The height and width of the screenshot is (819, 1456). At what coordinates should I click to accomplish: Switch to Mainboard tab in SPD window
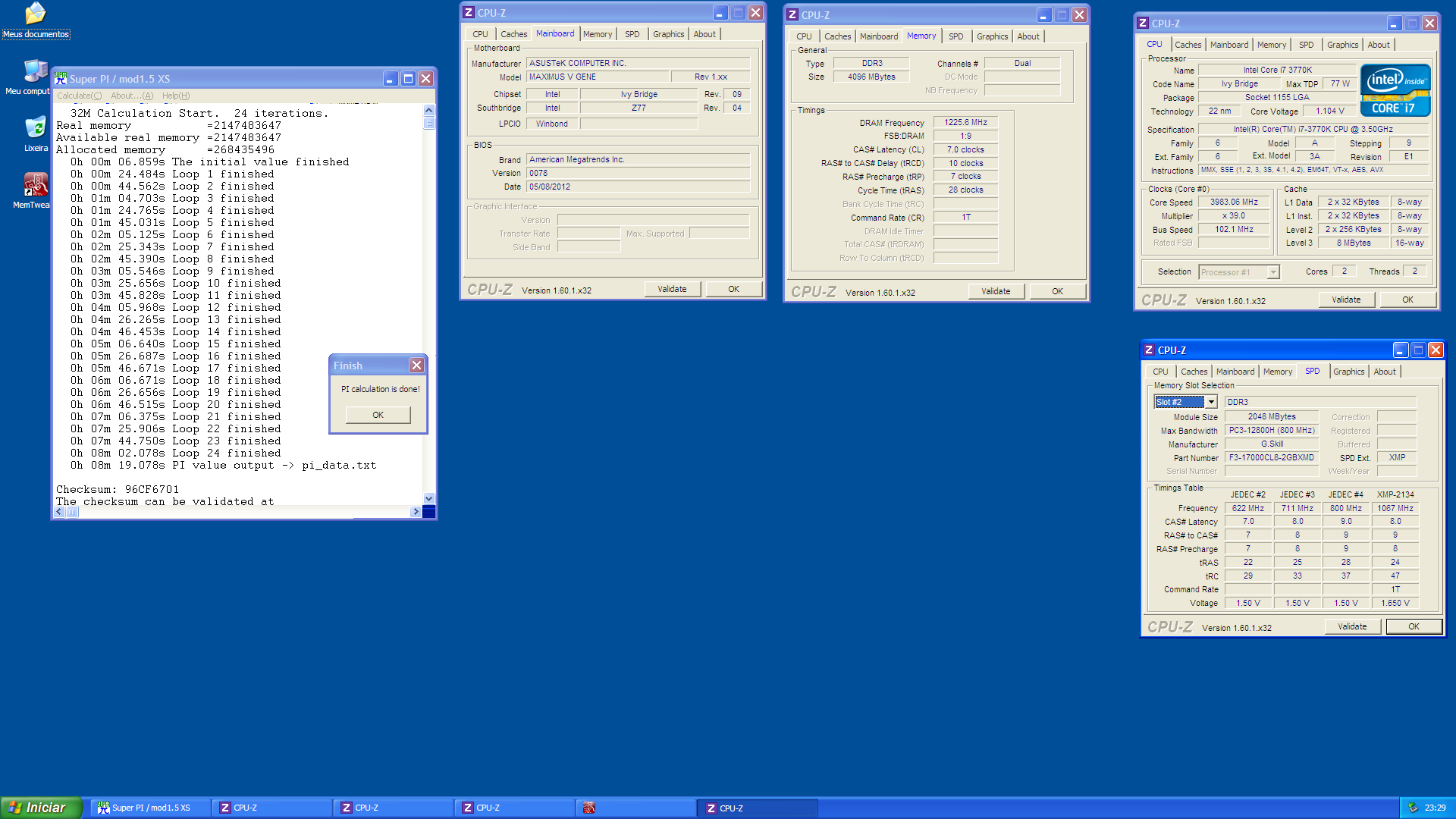(1235, 372)
